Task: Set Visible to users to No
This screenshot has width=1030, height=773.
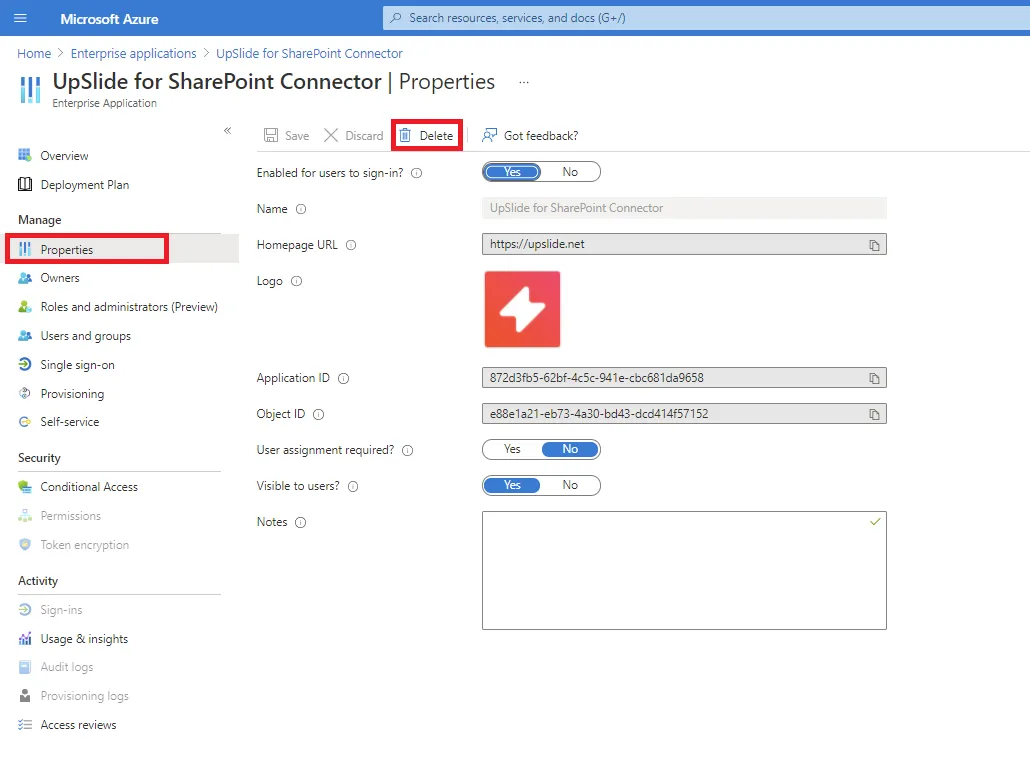Action: click(570, 485)
